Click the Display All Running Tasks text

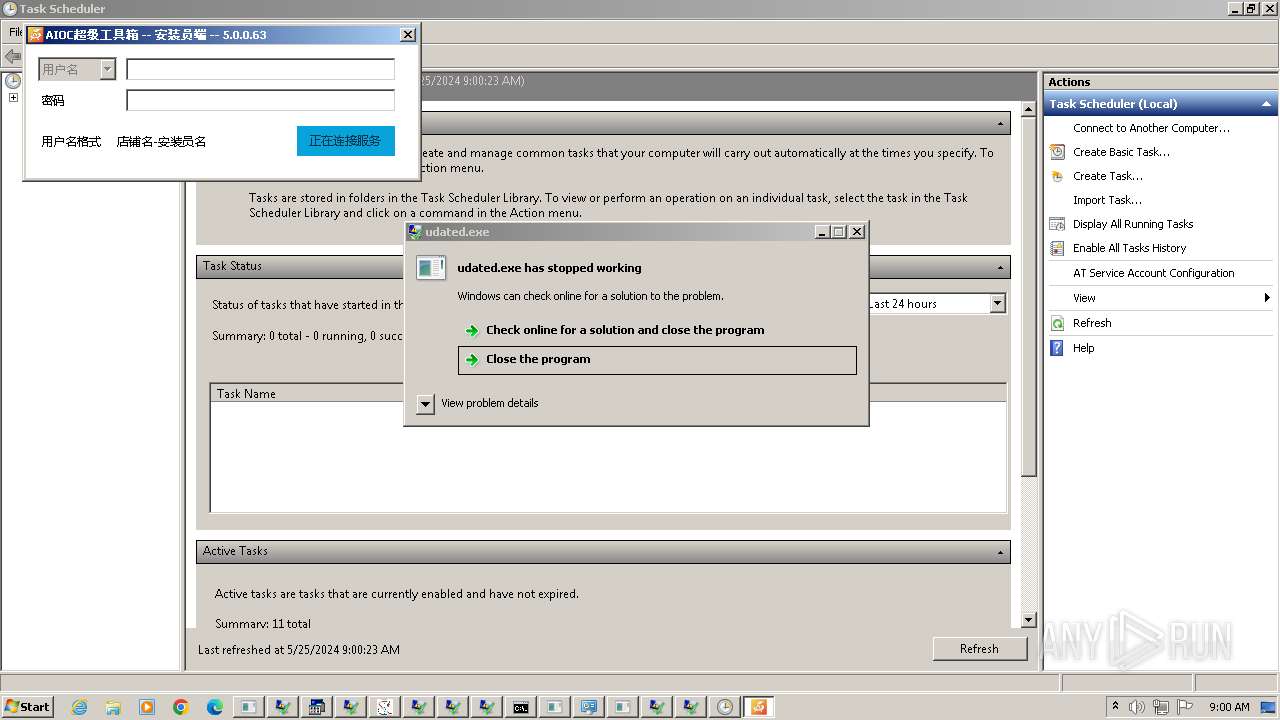tap(1133, 224)
